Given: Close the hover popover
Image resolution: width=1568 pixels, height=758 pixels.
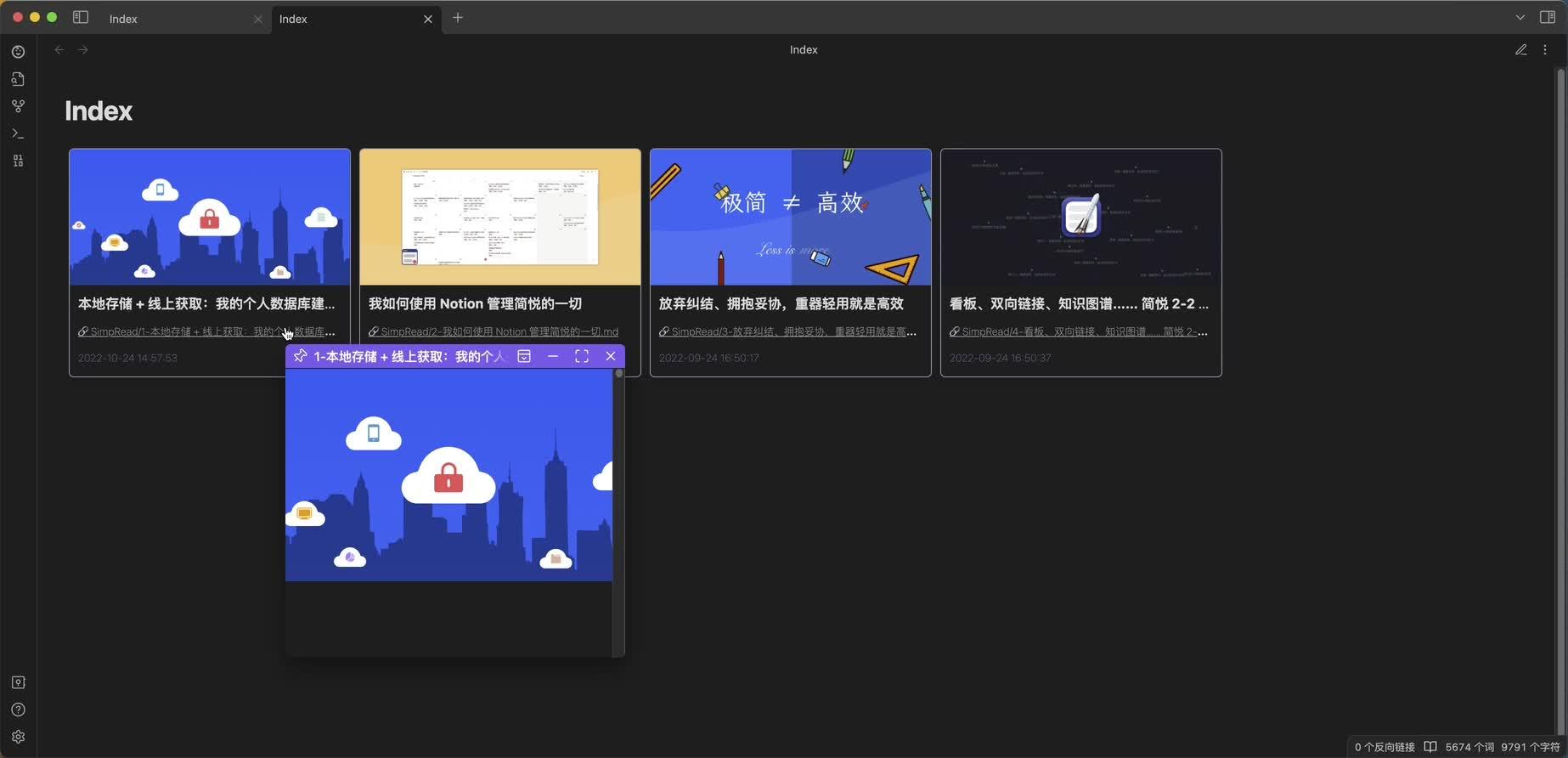Looking at the screenshot, I should [611, 356].
